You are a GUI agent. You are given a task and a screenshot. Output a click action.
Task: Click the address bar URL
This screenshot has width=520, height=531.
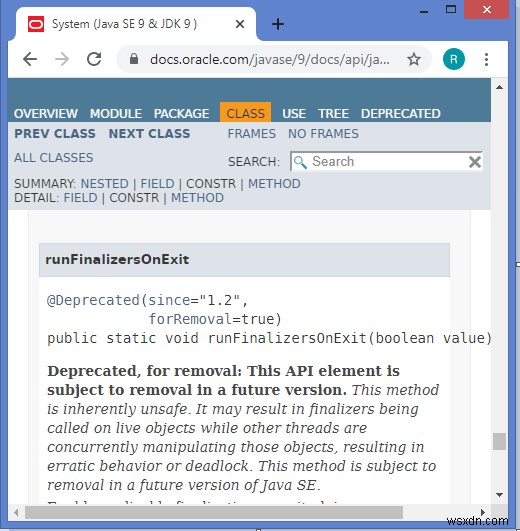click(x=269, y=60)
